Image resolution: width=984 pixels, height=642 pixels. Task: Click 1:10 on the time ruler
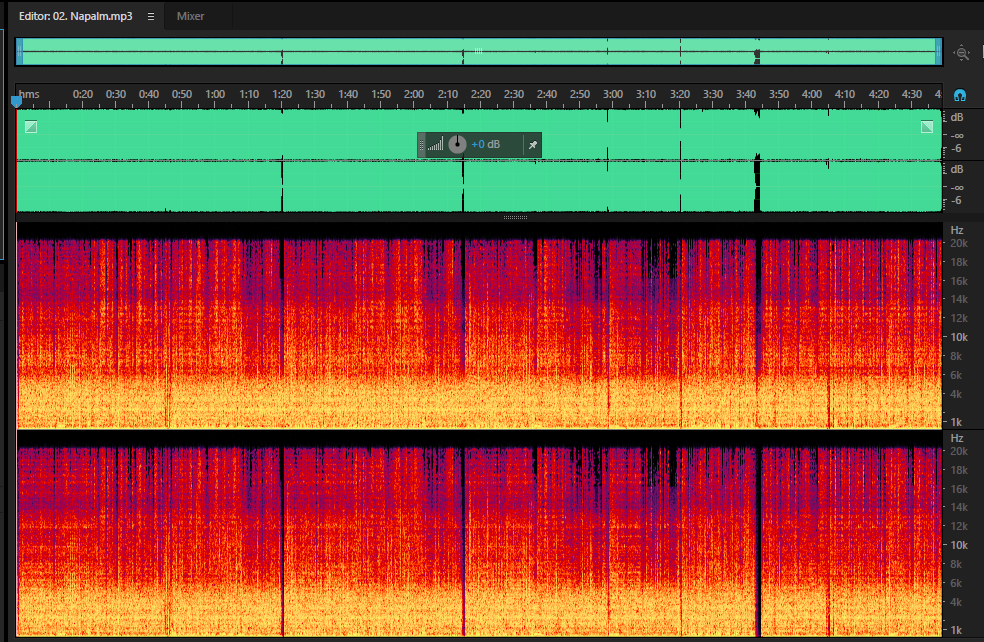coord(249,94)
